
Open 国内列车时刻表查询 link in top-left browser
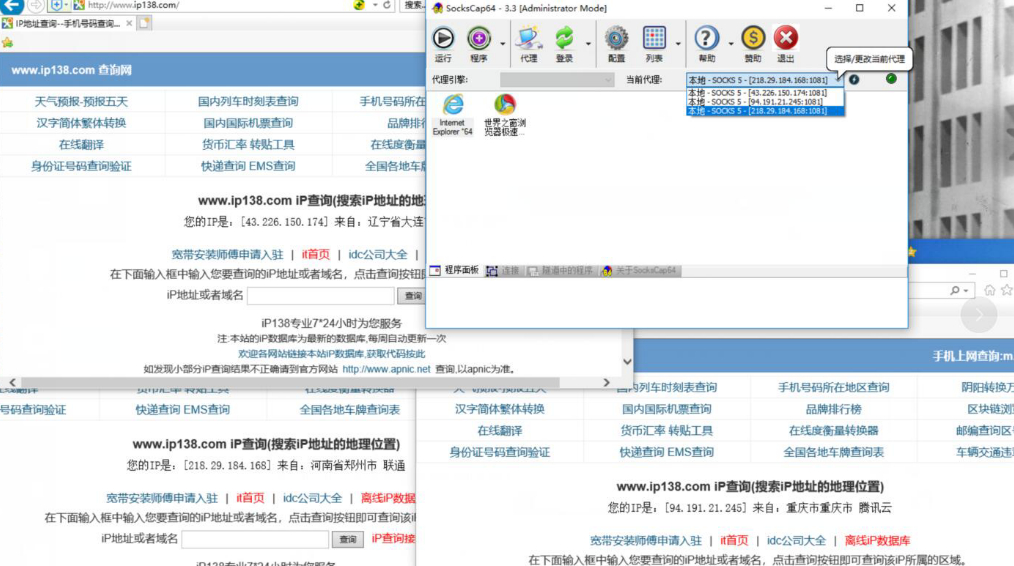click(248, 102)
